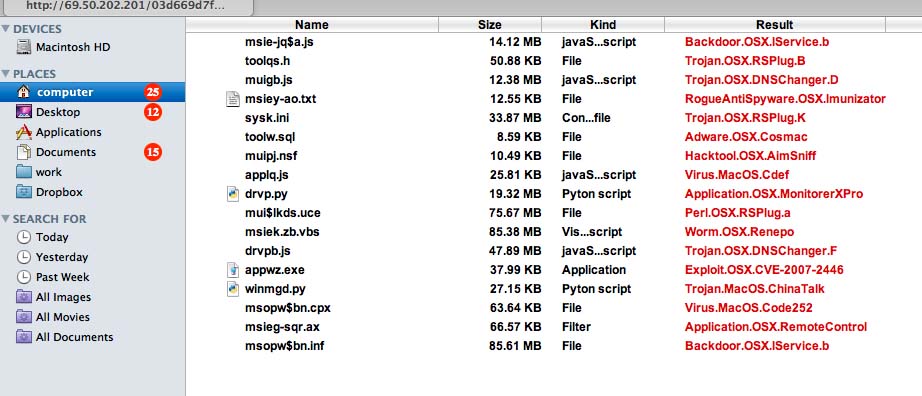Collapse the SEARCH FOR section triangle
922x396 pixels.
6,219
